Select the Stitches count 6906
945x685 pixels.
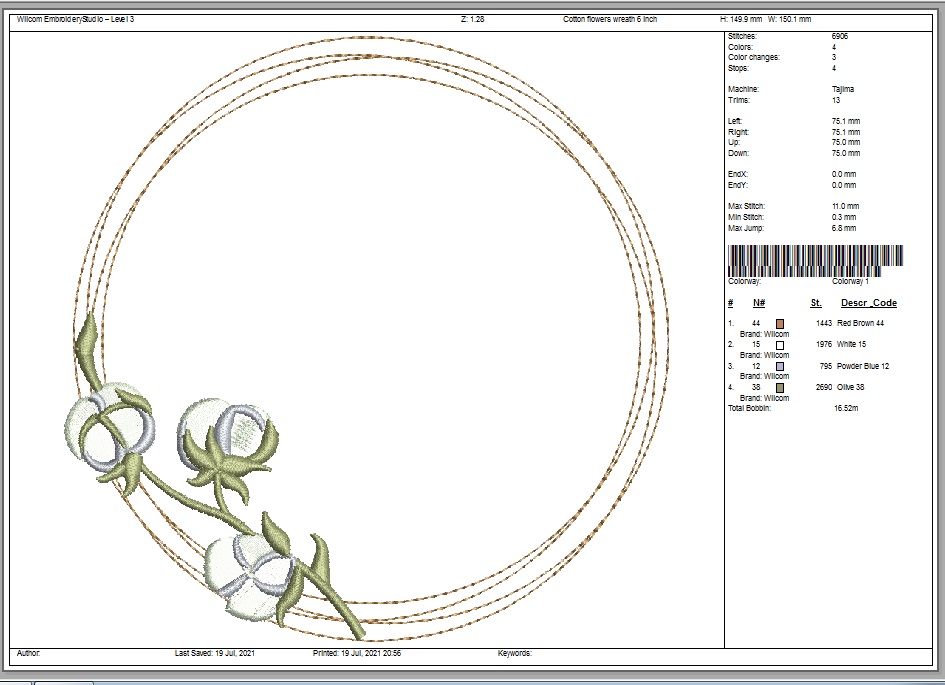pos(841,36)
